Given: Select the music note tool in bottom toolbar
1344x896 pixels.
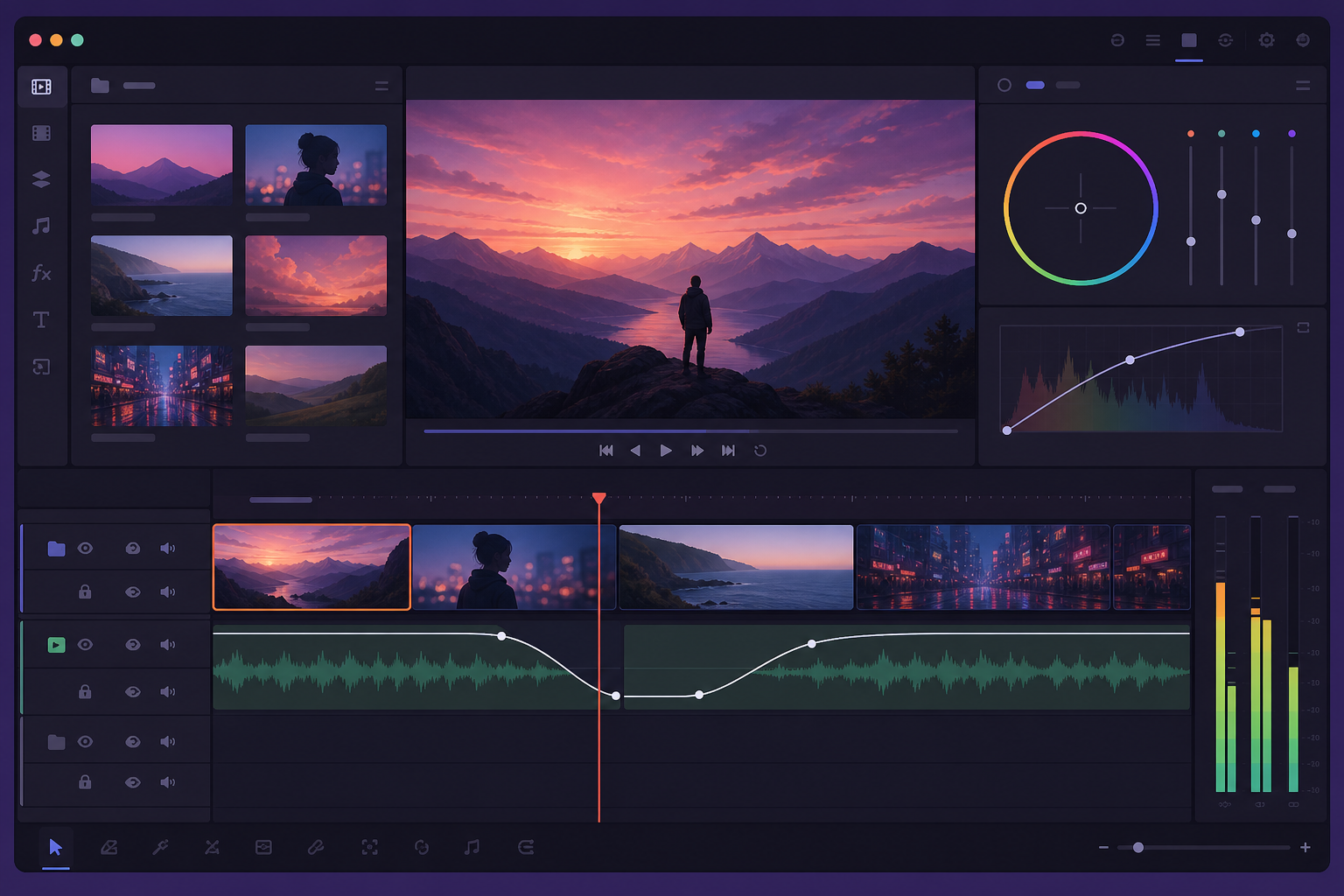Looking at the screenshot, I should tap(472, 847).
